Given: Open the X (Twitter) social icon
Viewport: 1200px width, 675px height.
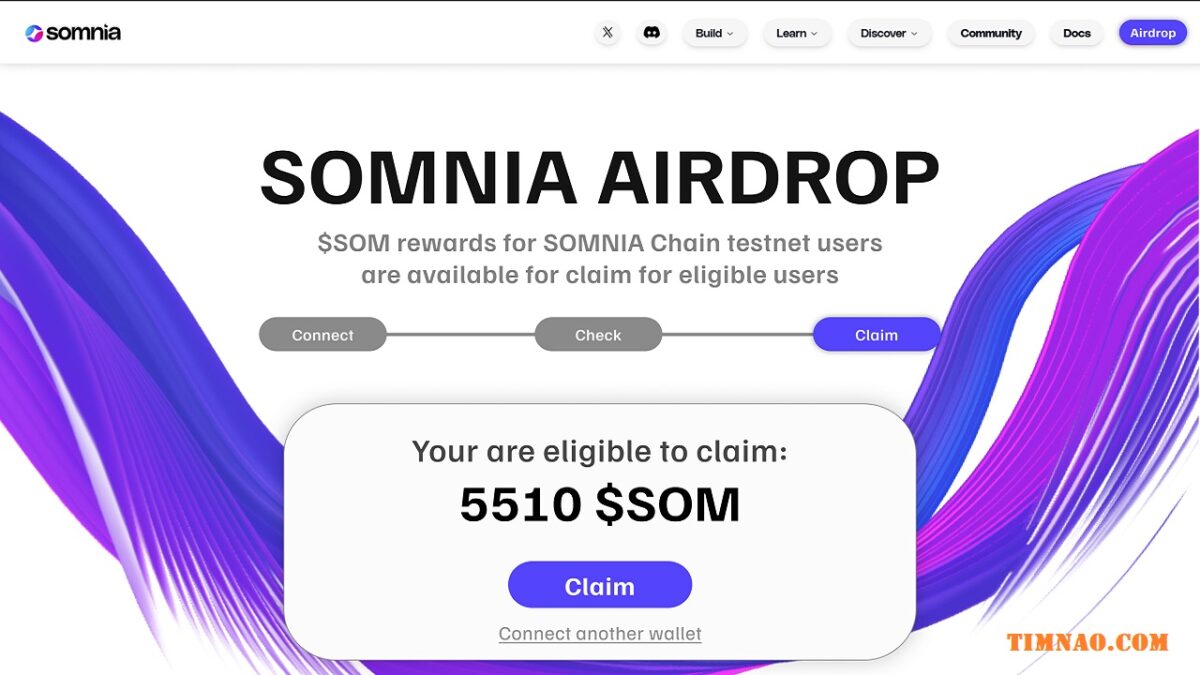Looking at the screenshot, I should point(608,33).
